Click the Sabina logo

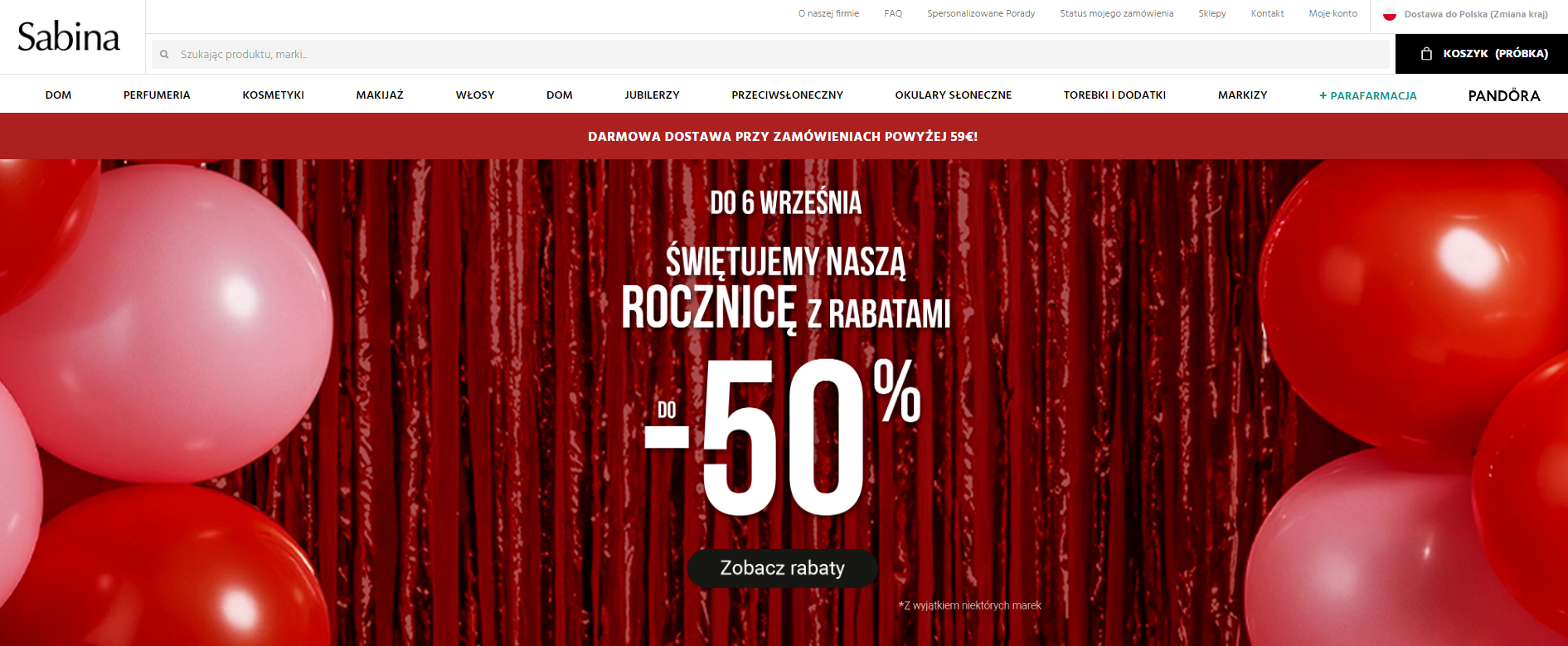69,37
